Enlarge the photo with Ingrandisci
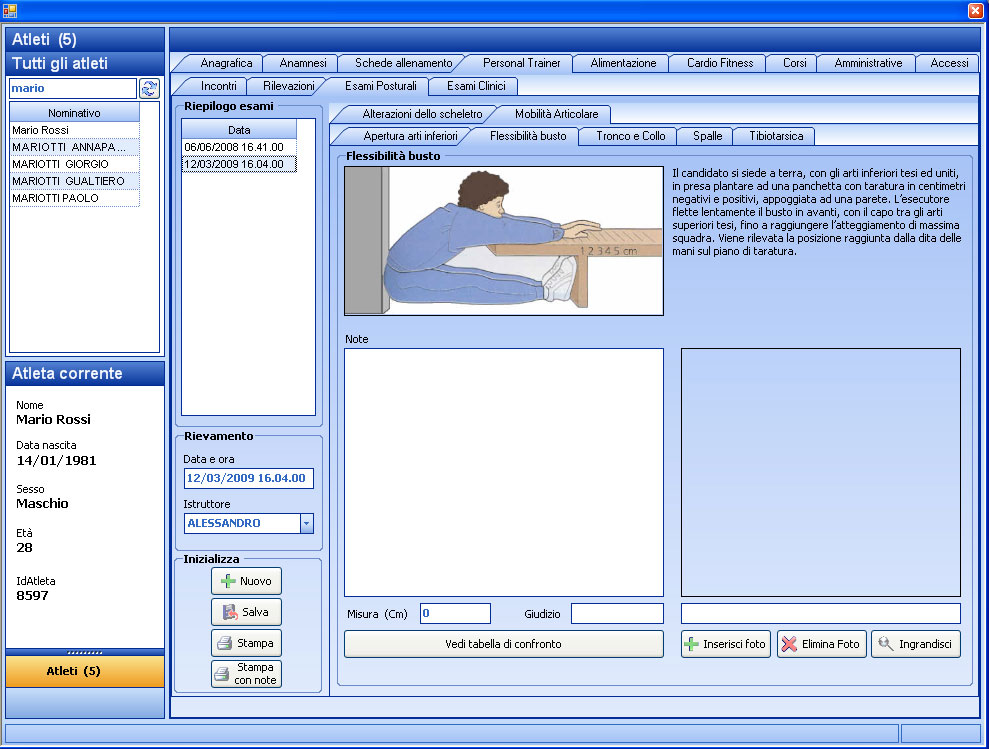 (915, 644)
